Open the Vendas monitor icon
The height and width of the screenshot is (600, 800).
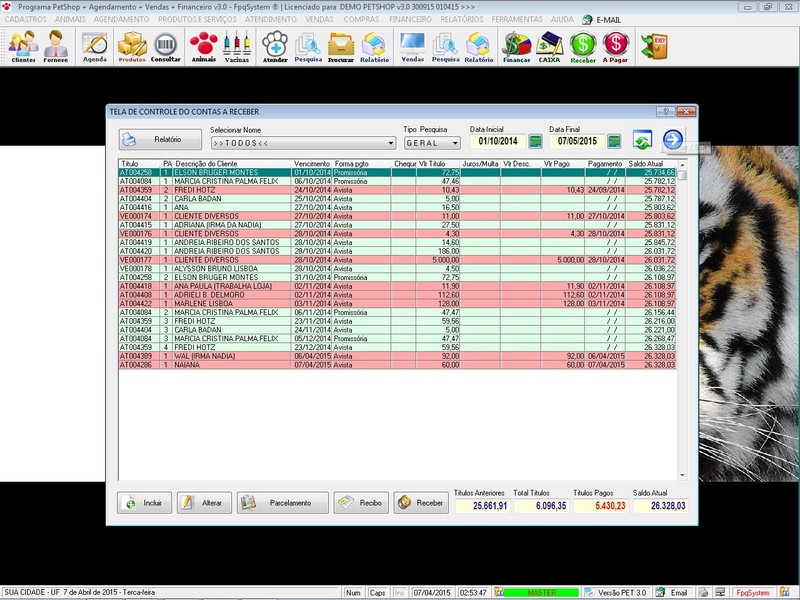[x=413, y=46]
